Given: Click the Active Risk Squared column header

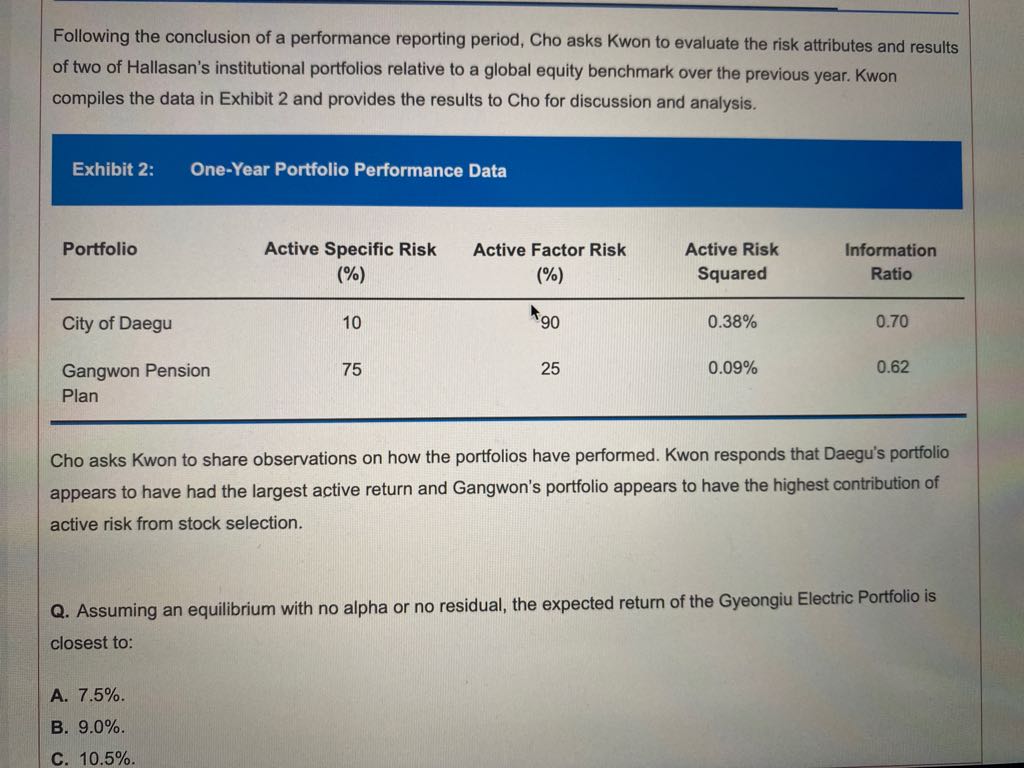Looking at the screenshot, I should (731, 261).
